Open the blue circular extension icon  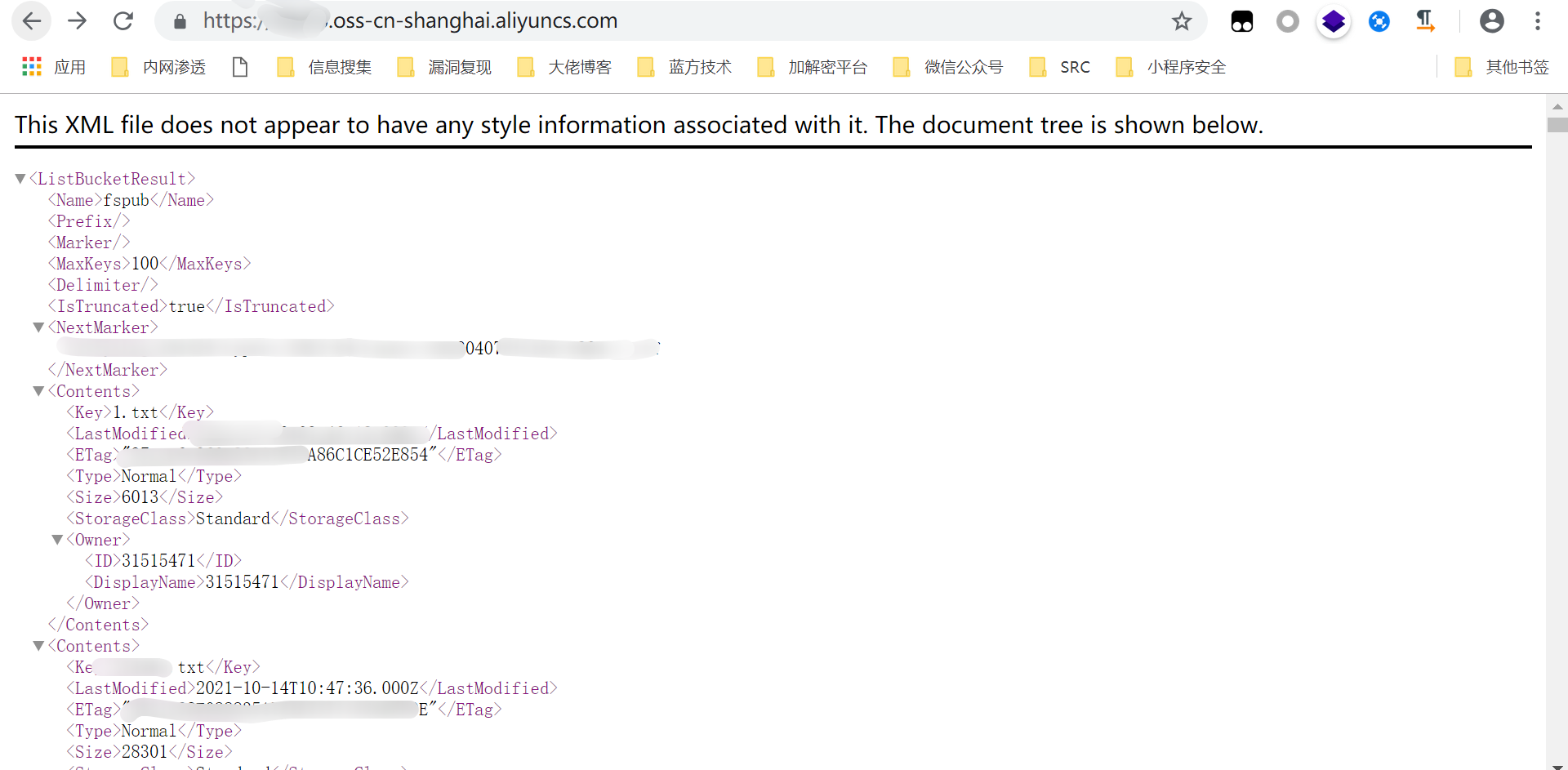pyautogui.click(x=1379, y=21)
